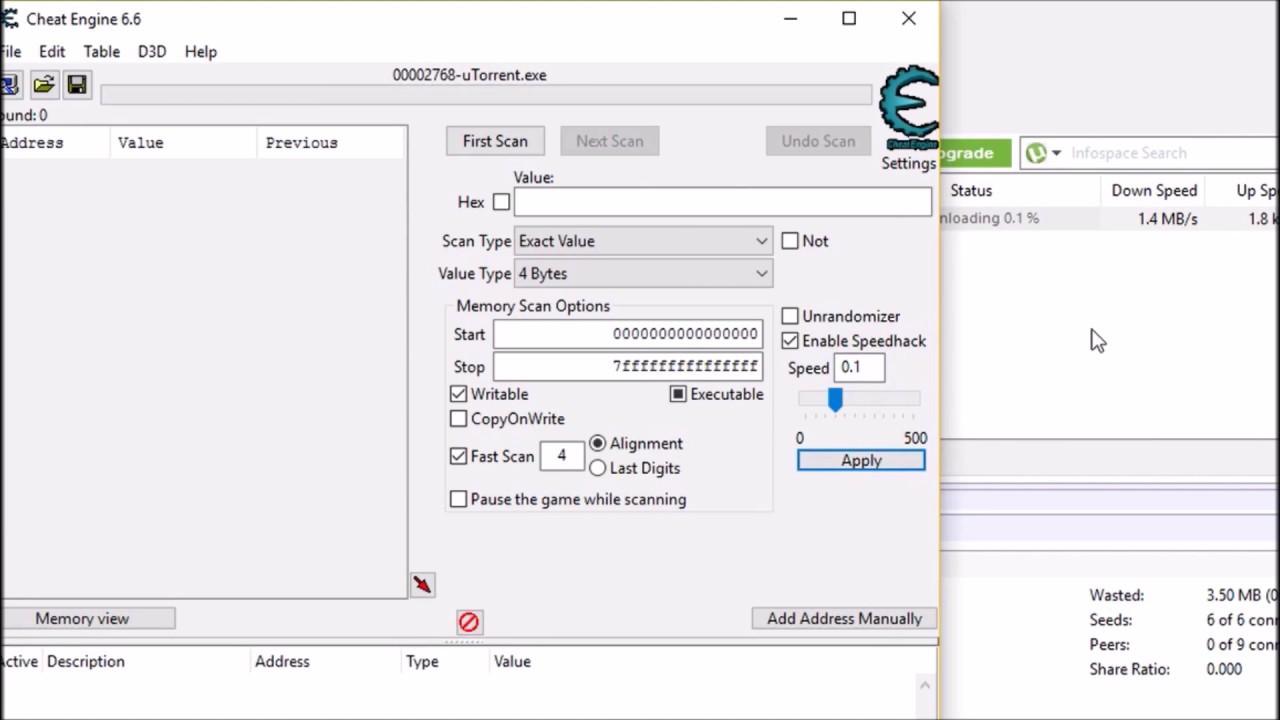Open the D3D menu
Image resolution: width=1280 pixels, height=720 pixels.
[x=152, y=52]
